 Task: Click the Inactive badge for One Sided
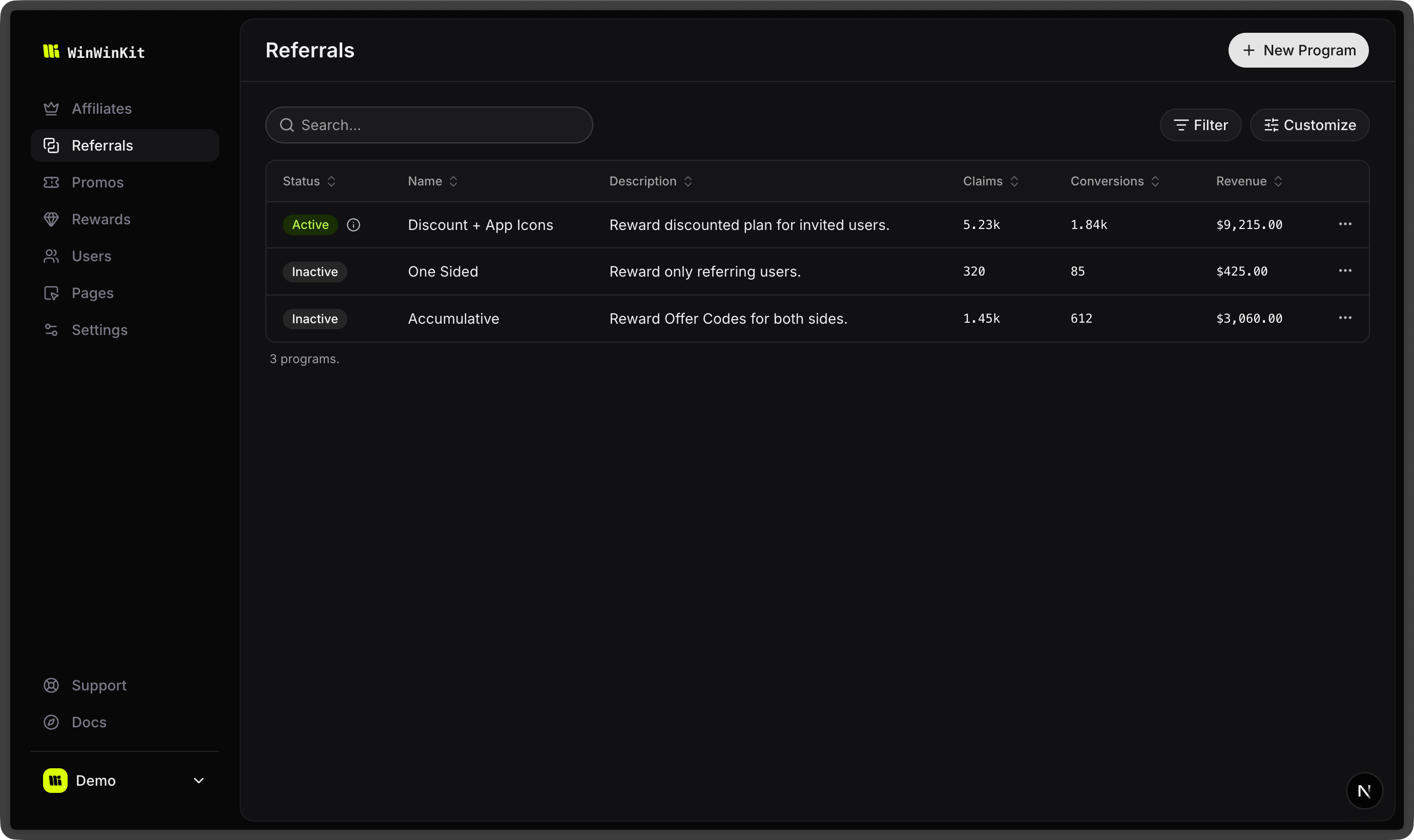(x=315, y=271)
